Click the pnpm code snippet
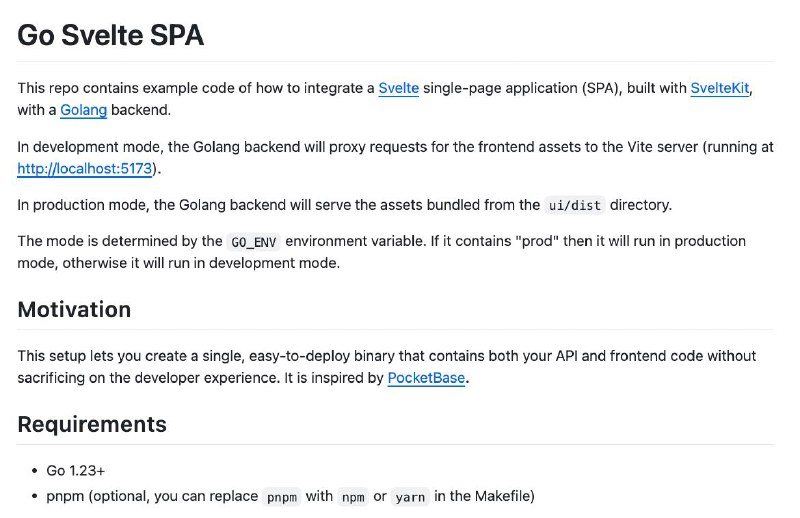800x518 pixels. click(x=282, y=497)
